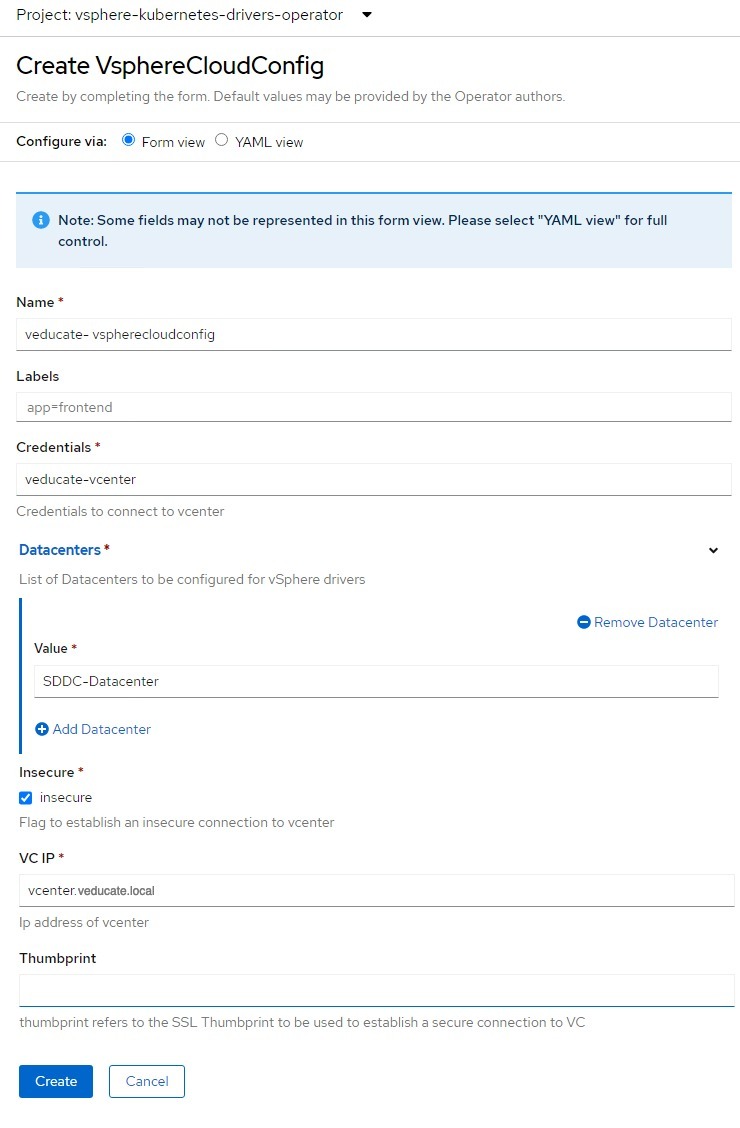The image size is (740, 1128).
Task: Click the minus icon beside Remove Datacenter
Action: 584,622
